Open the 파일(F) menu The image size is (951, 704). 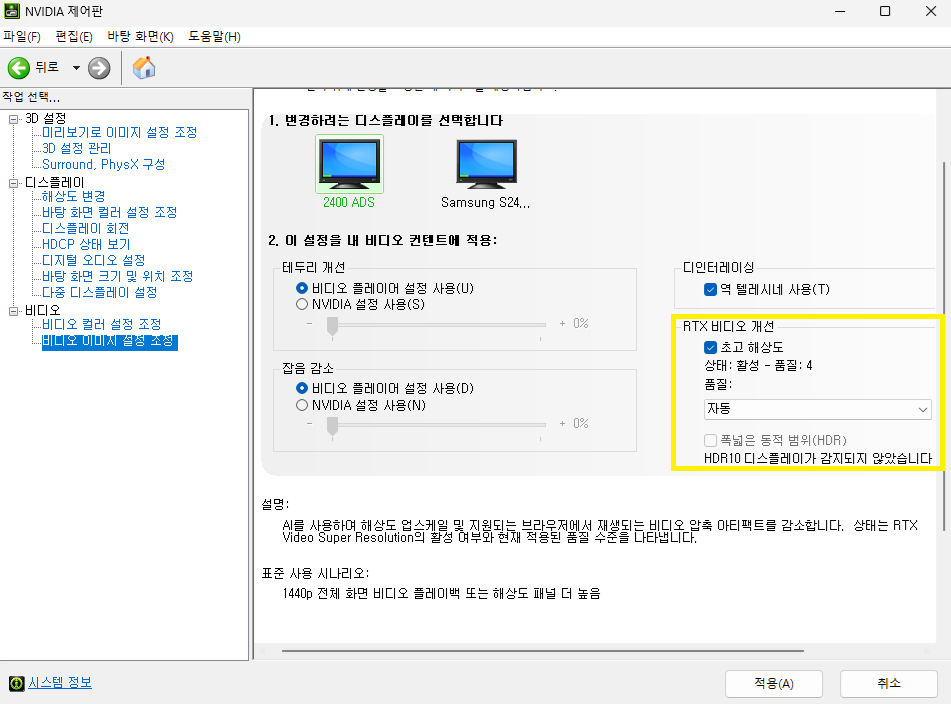[x=21, y=37]
